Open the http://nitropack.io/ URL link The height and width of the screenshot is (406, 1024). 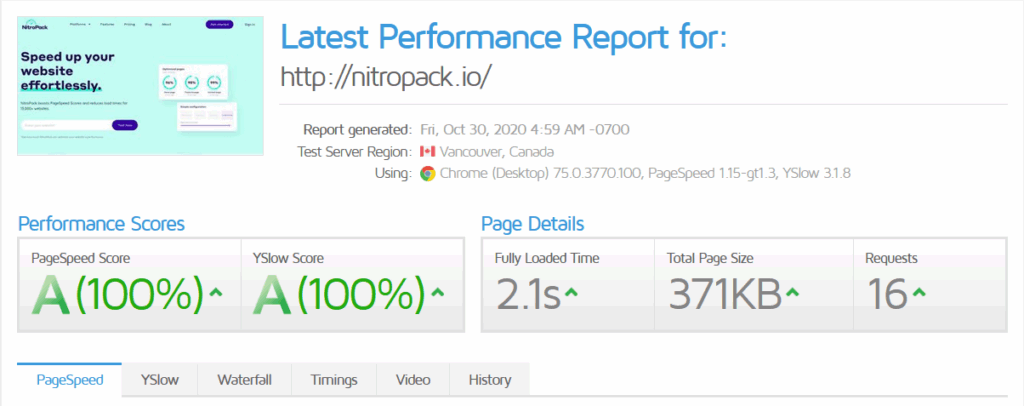[x=385, y=77]
